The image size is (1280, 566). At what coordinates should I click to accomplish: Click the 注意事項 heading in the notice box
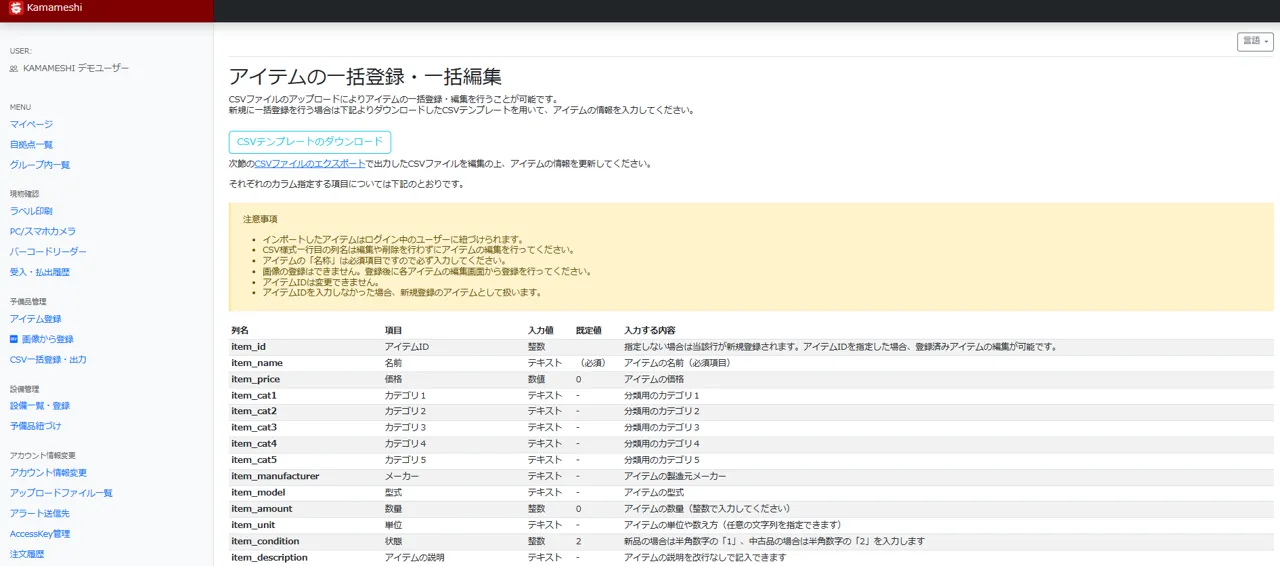260,219
